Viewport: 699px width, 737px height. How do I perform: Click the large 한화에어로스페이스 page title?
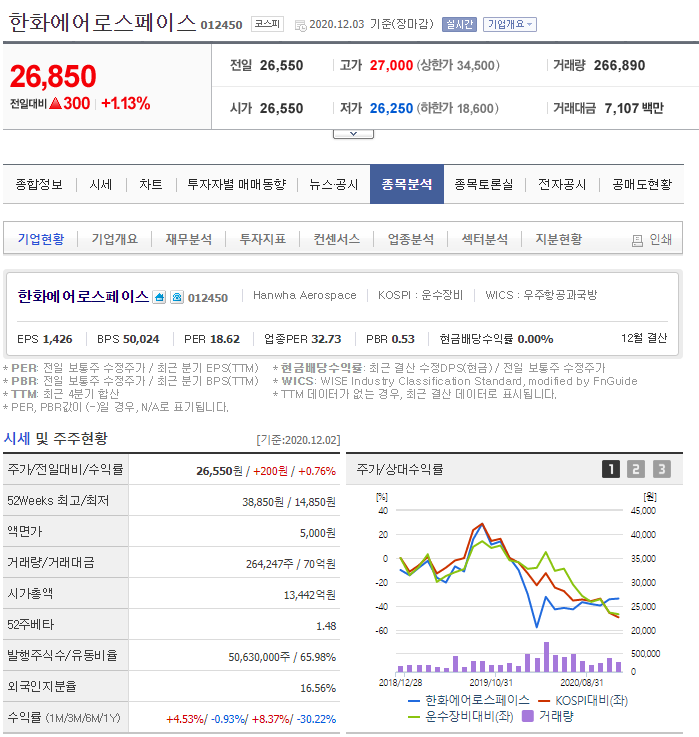(x=102, y=23)
